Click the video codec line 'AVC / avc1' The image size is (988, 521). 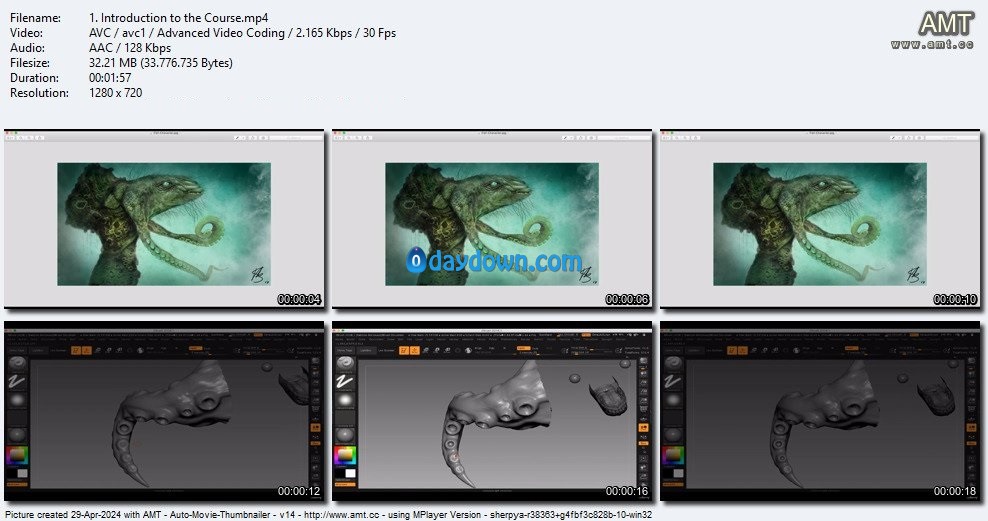(117, 33)
